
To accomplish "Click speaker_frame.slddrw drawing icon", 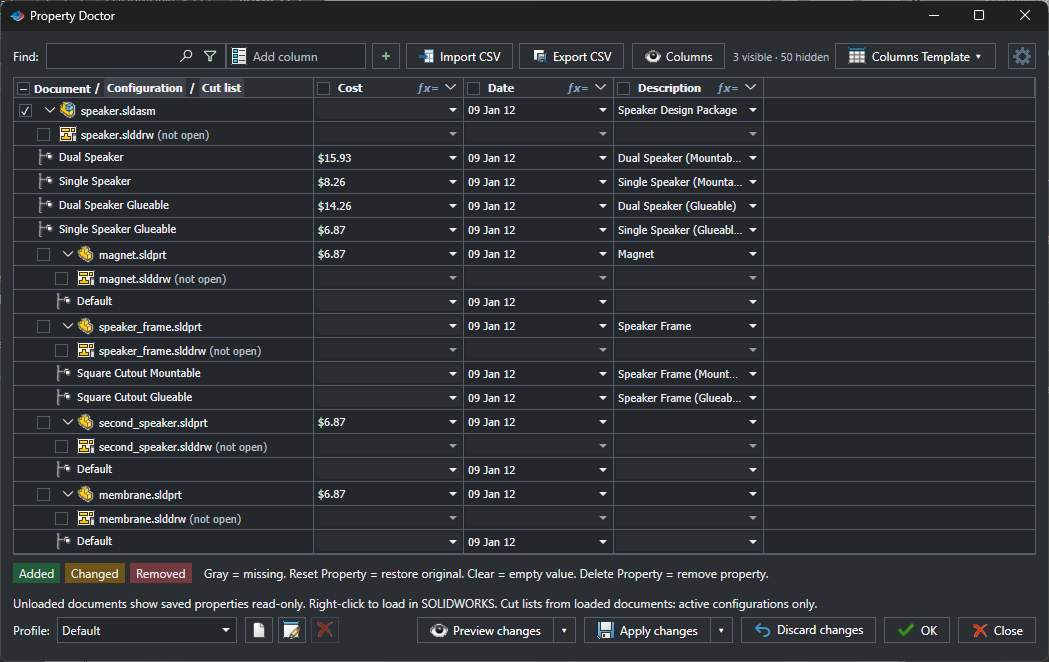I will 86,350.
